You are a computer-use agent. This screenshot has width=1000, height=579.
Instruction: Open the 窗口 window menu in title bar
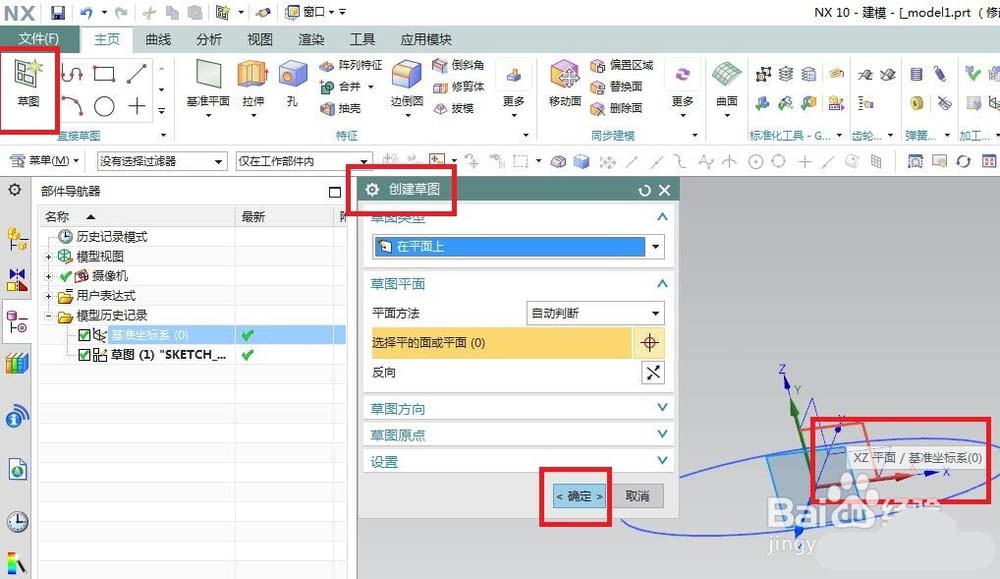click(x=311, y=12)
